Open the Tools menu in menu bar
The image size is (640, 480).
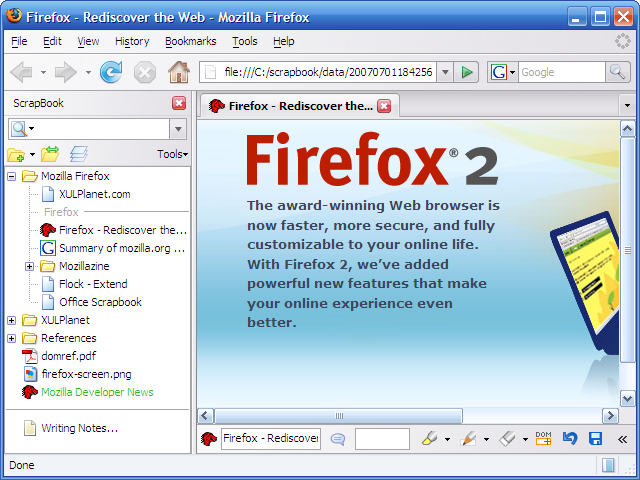244,41
